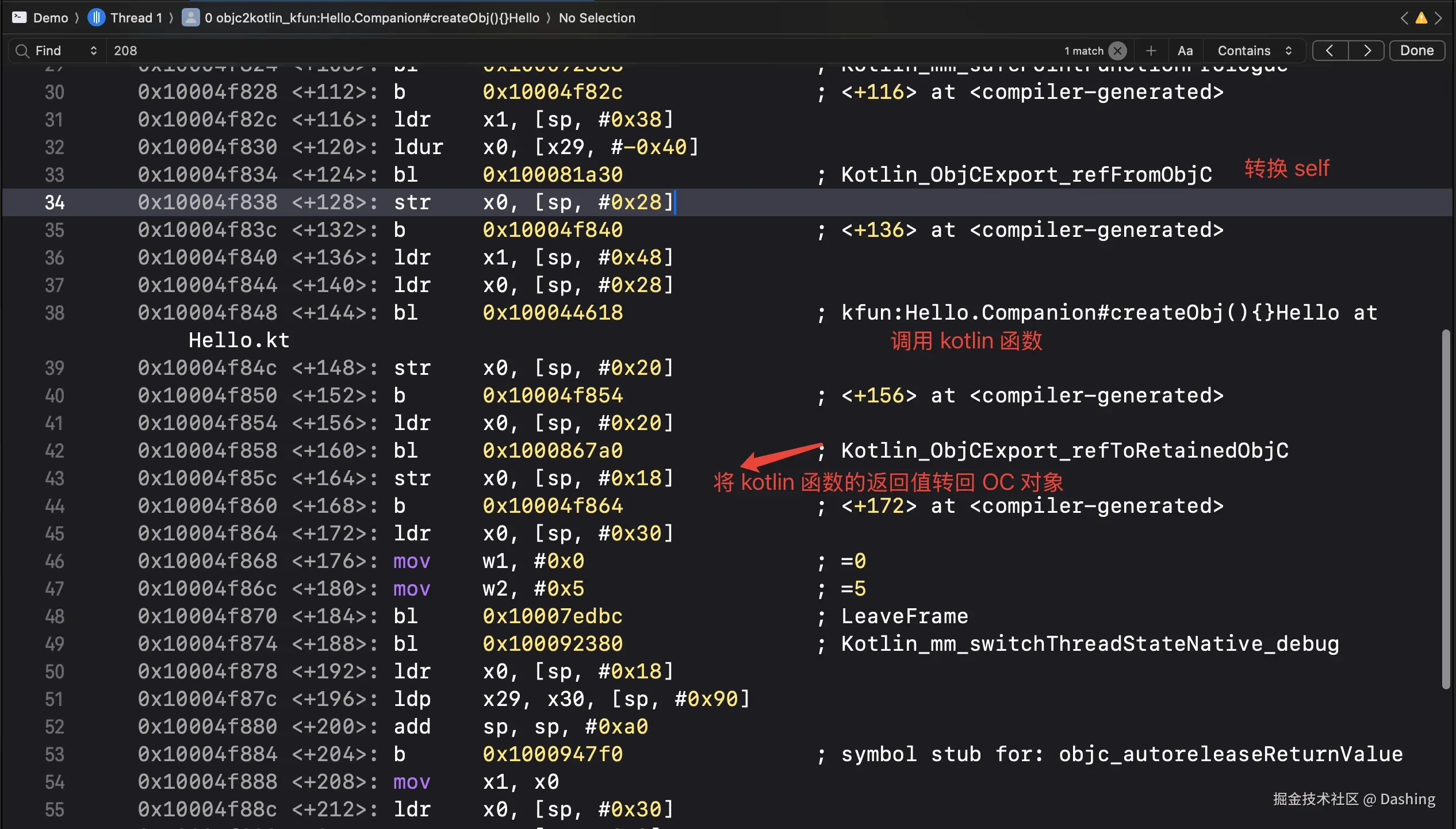Click the vertical scrollbar thumb

pyautogui.click(x=1446, y=509)
